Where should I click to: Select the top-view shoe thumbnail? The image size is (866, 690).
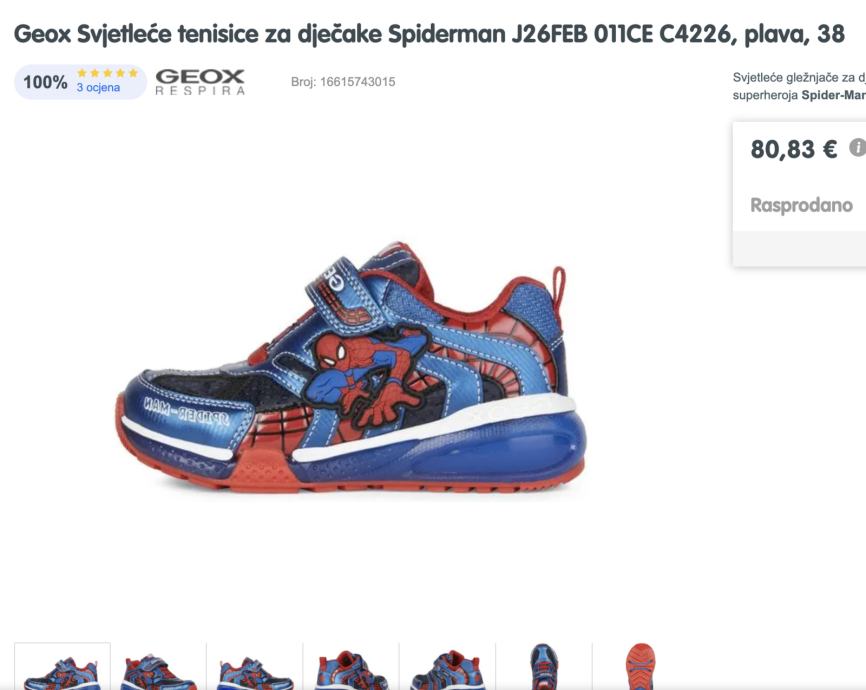[x=544, y=666]
